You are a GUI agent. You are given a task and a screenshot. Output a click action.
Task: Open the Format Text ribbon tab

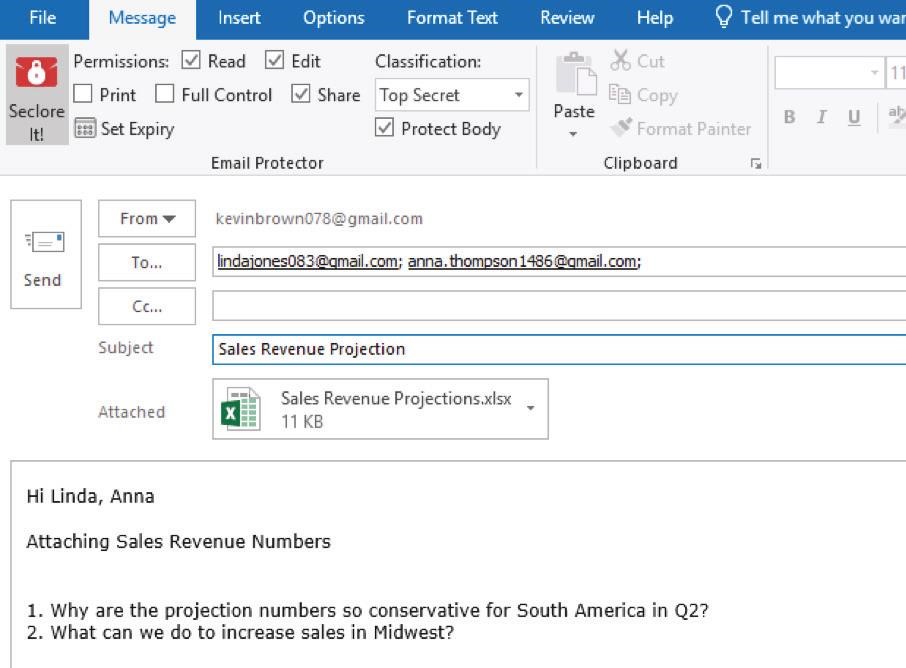452,18
